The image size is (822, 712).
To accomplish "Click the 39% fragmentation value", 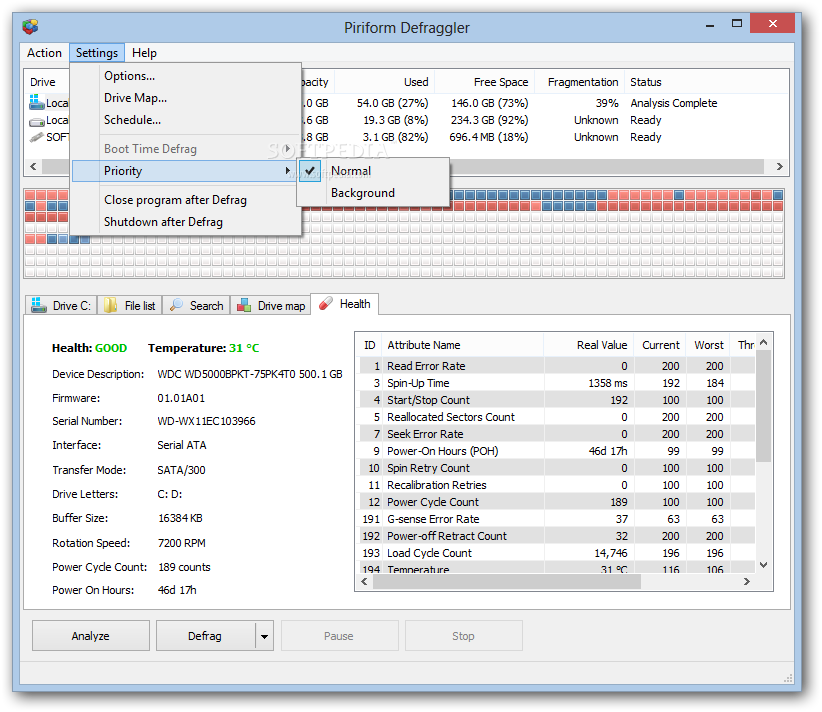I will (x=607, y=103).
